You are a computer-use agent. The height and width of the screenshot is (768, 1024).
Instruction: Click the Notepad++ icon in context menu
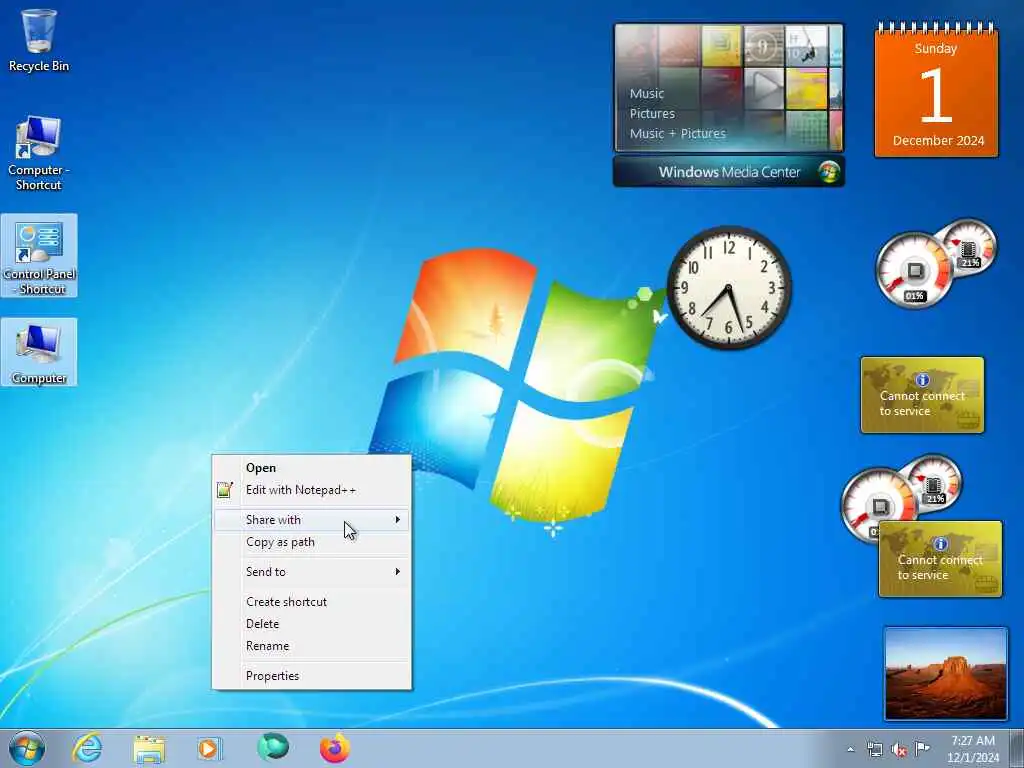[x=225, y=490]
